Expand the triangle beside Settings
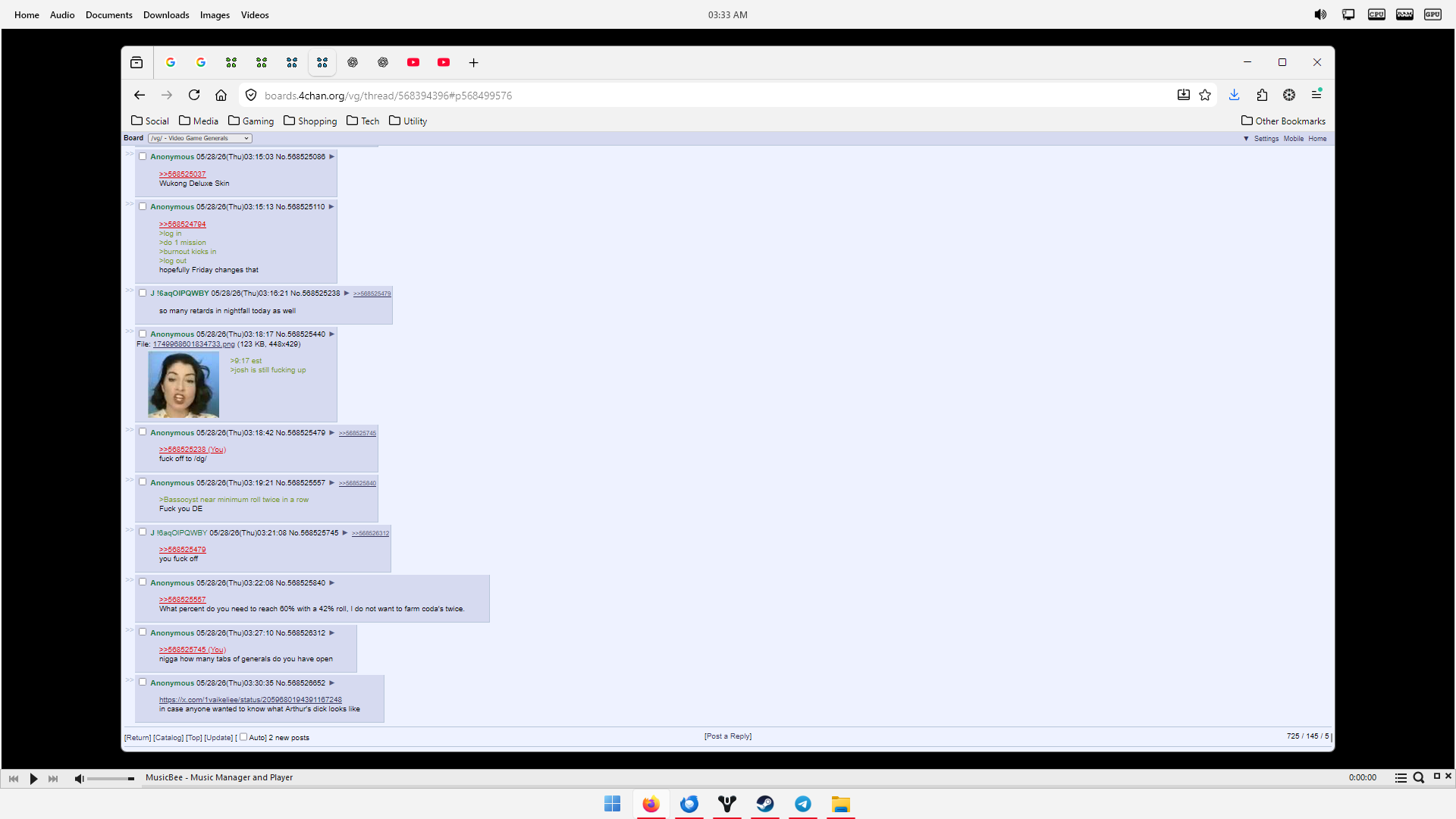1456x819 pixels. (x=1246, y=139)
